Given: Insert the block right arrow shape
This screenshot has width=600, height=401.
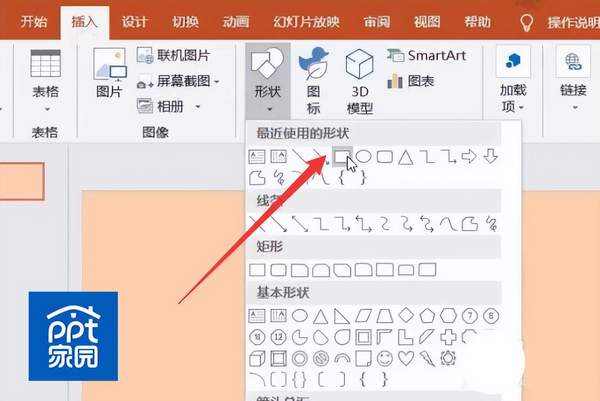Looking at the screenshot, I should pyautogui.click(x=470, y=156).
